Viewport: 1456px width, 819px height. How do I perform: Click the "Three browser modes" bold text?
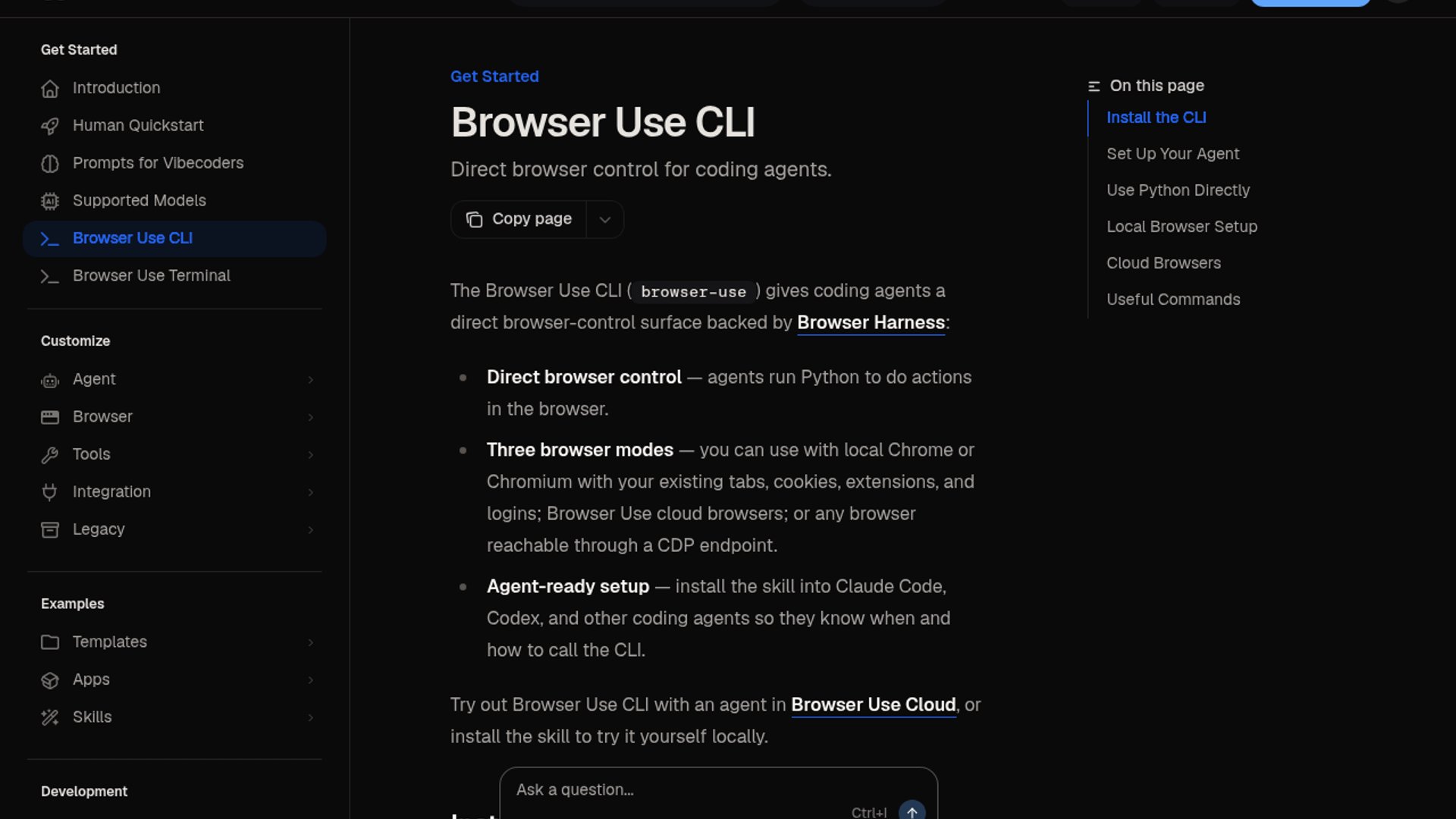coord(579,450)
